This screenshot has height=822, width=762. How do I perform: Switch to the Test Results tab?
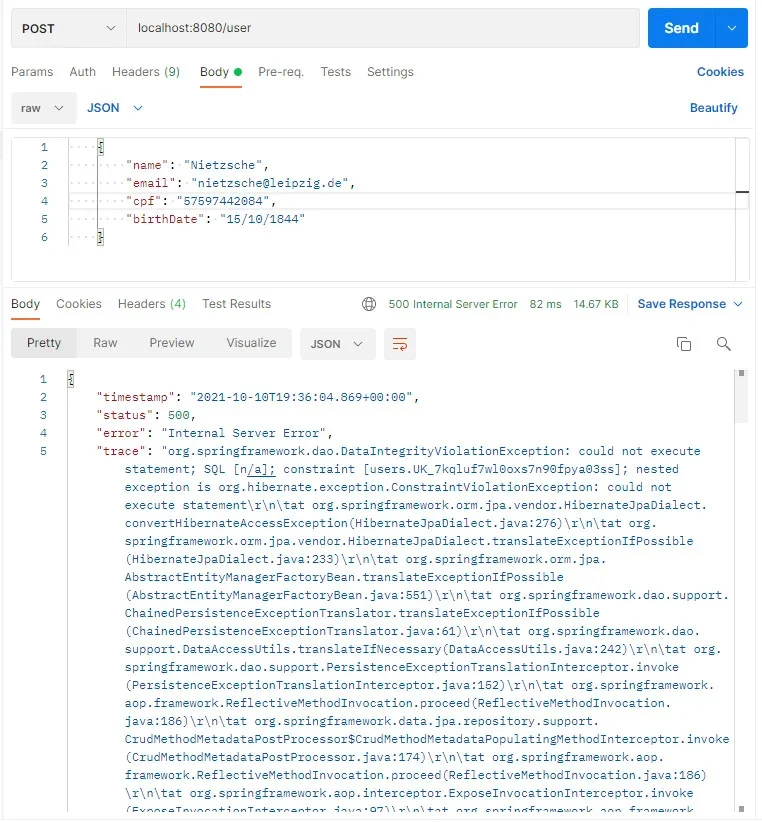click(236, 304)
